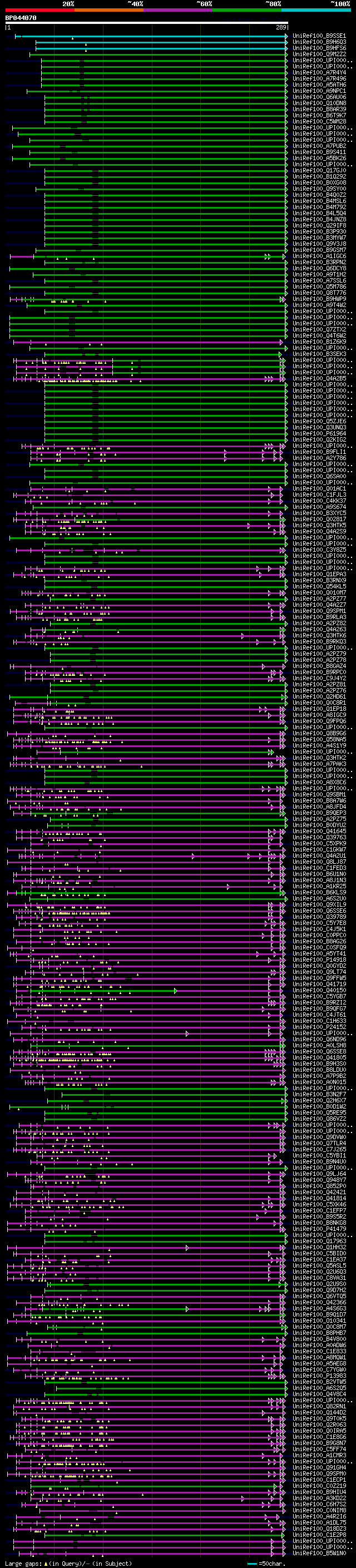Viewport: 356px width, 1568px height.
Task: Open entry UniRef100_Q6DCY8
Action: tap(319, 269)
